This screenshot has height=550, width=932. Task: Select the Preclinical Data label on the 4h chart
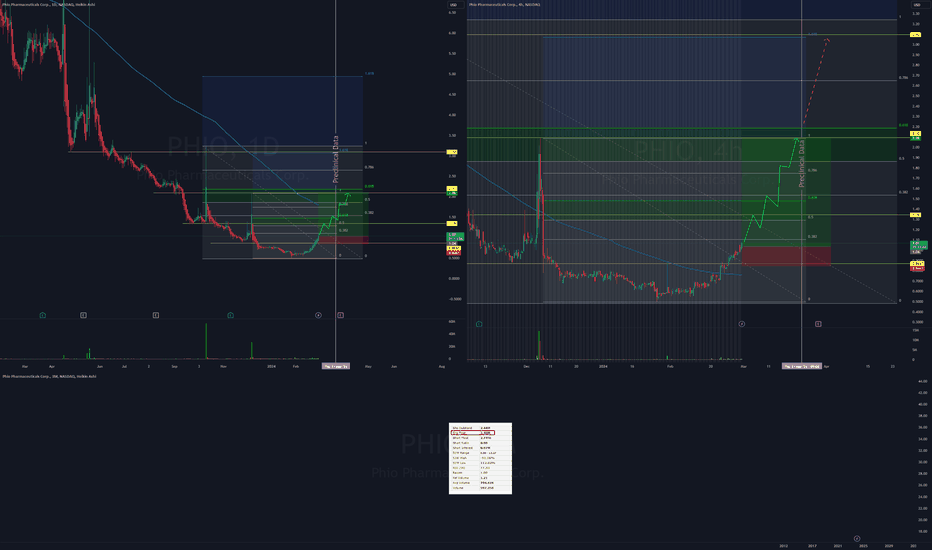point(801,164)
